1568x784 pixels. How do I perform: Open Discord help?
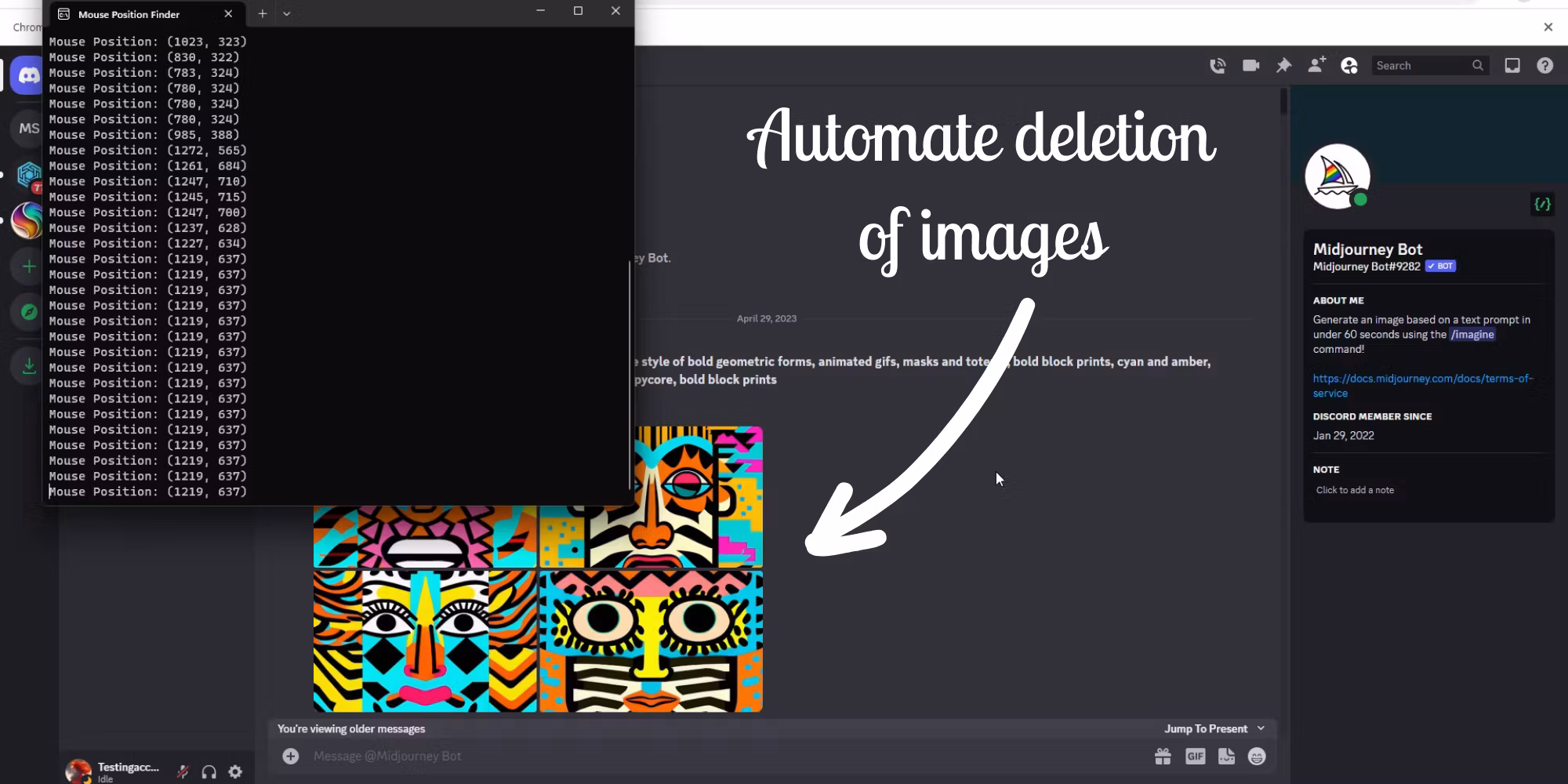(x=1544, y=66)
